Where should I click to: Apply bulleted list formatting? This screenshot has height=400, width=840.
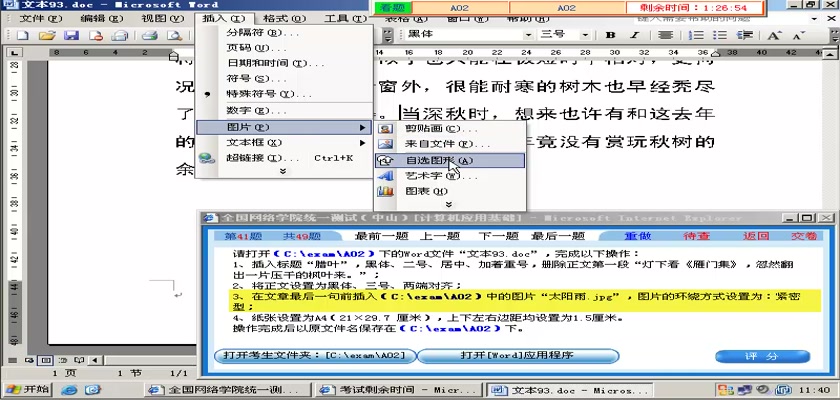[720, 35]
